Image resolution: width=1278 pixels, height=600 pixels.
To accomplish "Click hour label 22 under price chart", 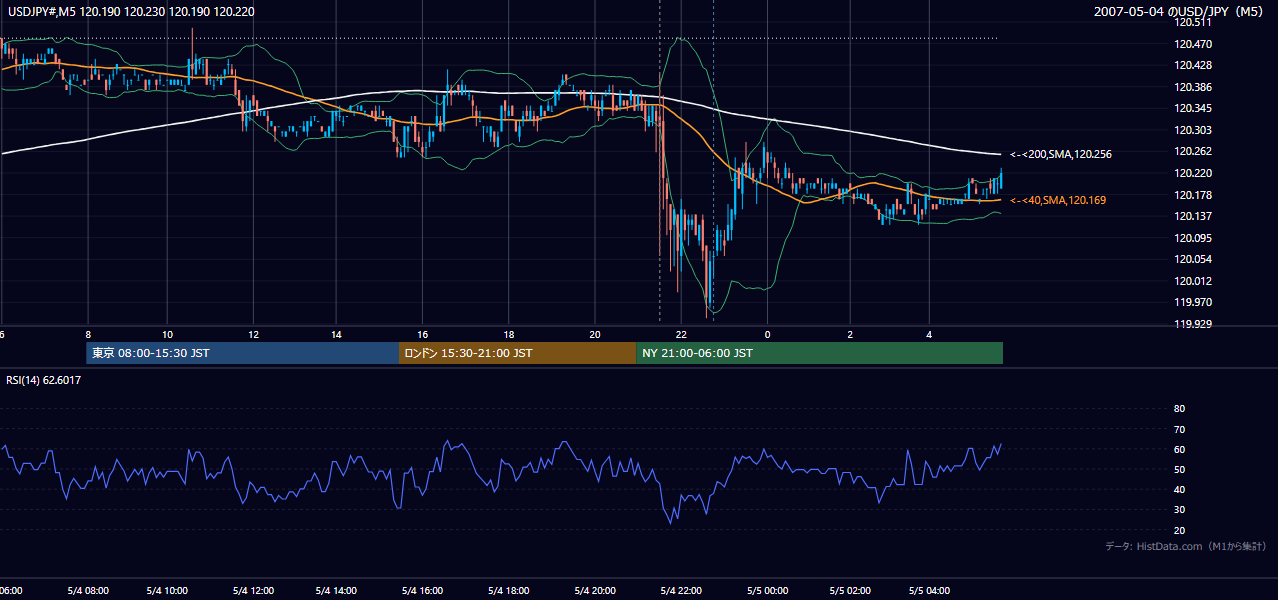I will coord(681,335).
